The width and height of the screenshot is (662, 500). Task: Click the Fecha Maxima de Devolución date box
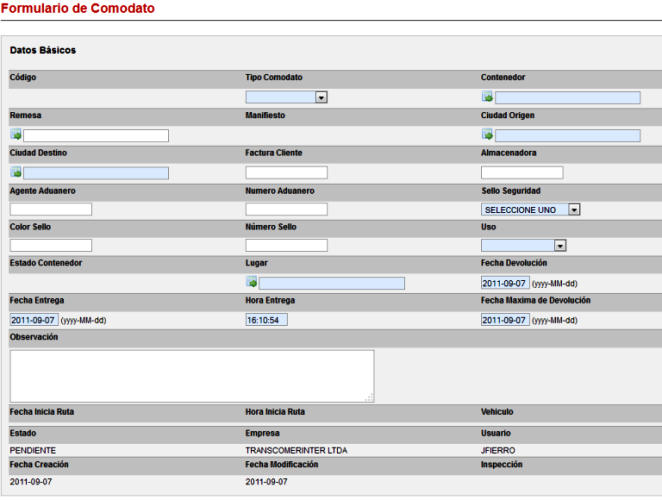505,320
